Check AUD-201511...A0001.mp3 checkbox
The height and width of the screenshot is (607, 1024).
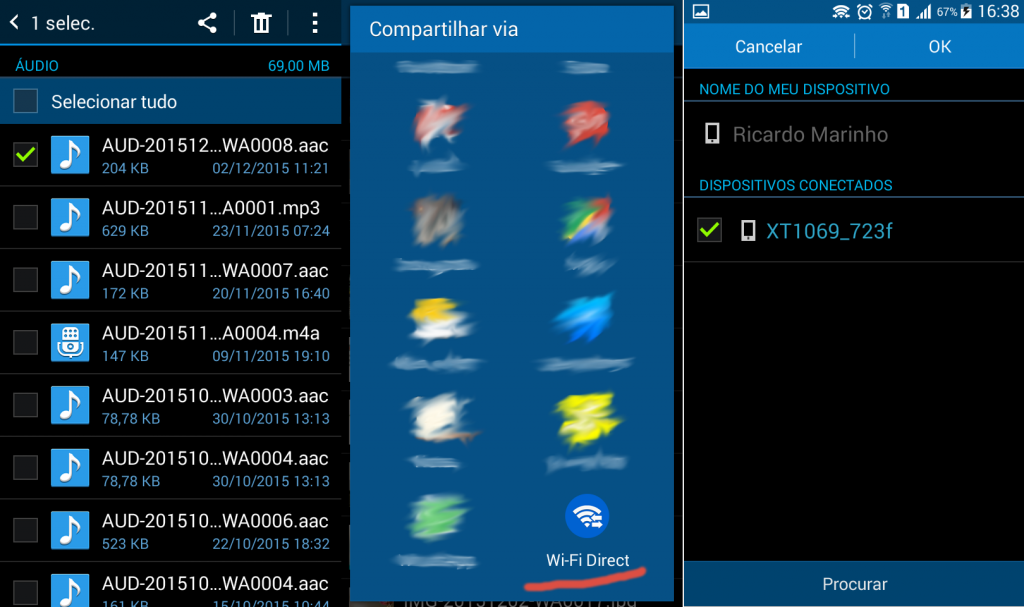coord(25,217)
